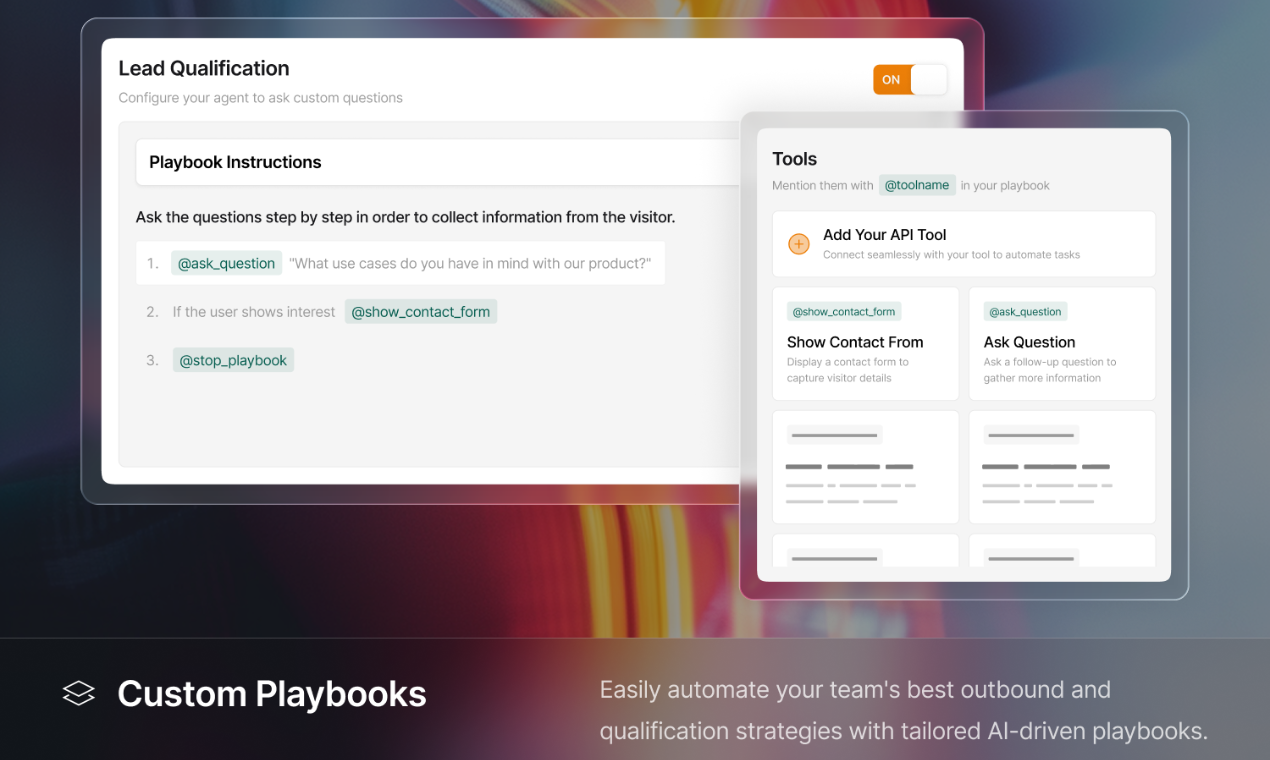Screen dimensions: 1270x760
Task: Click the @ask_question tag in step 1
Action: point(226,263)
